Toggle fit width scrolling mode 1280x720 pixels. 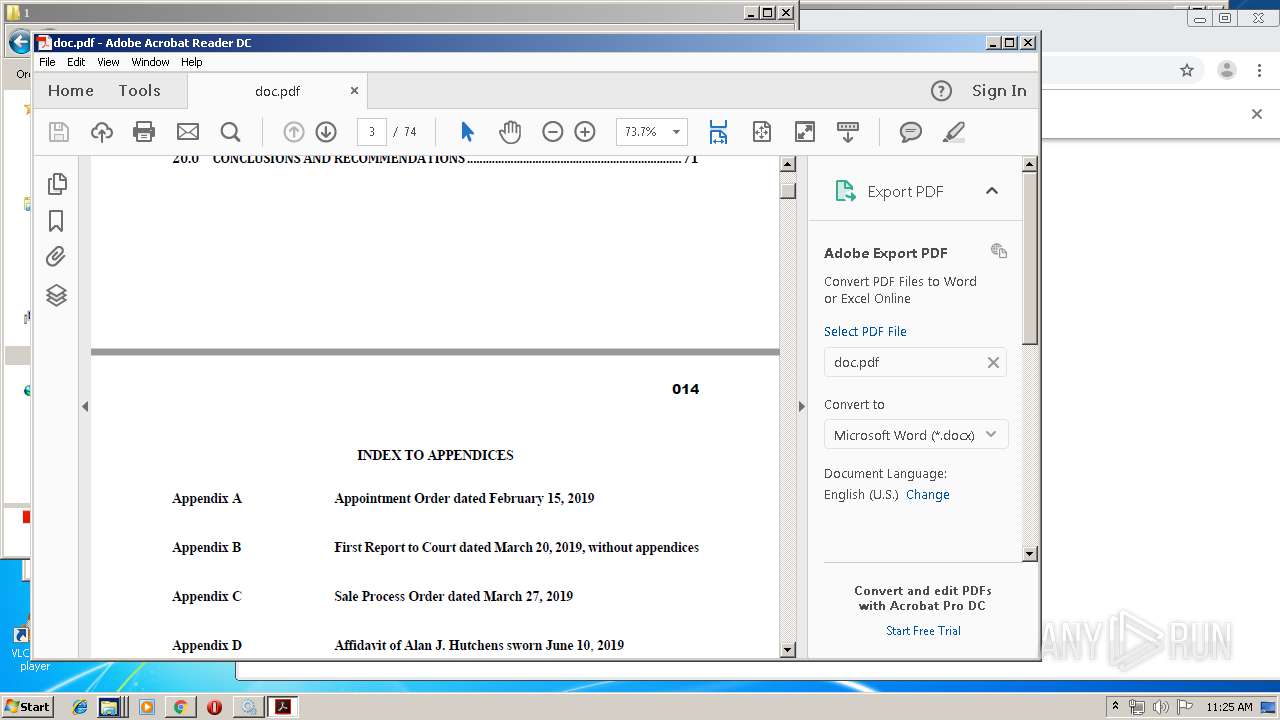click(718, 132)
